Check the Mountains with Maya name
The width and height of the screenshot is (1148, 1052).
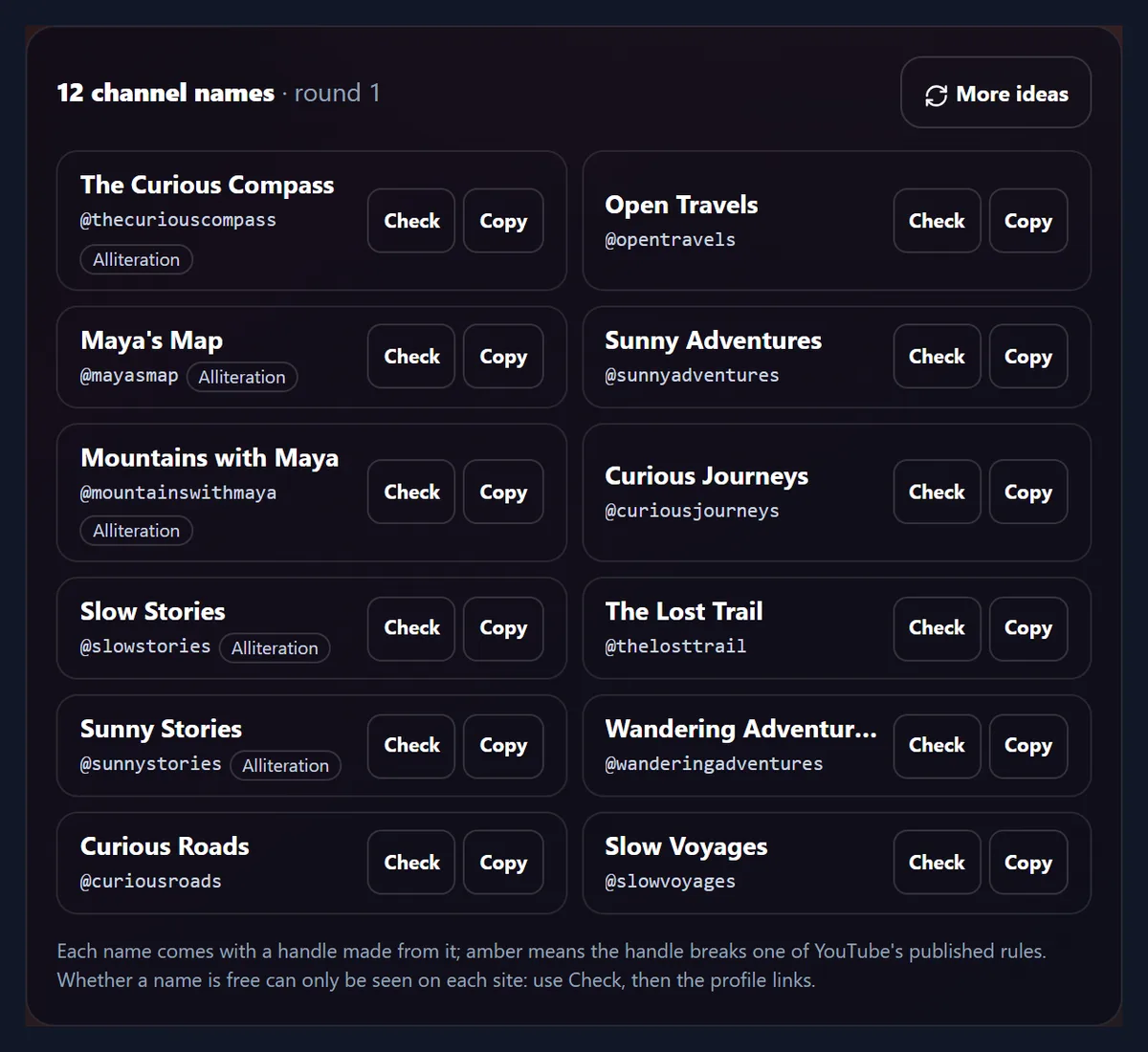point(411,493)
